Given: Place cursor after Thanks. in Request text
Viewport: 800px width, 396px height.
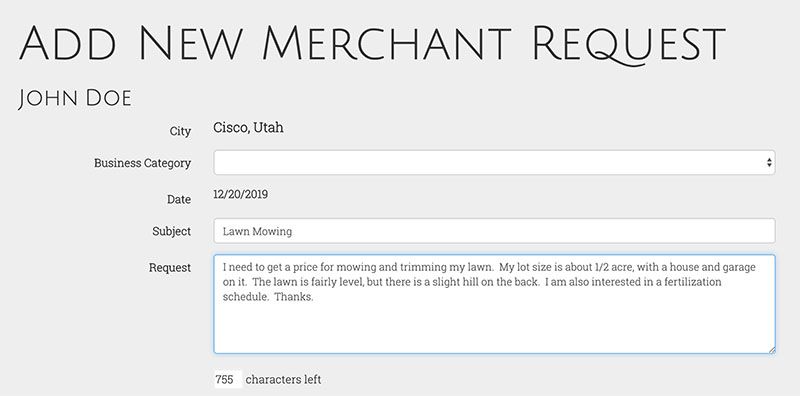Looking at the screenshot, I should (314, 297).
